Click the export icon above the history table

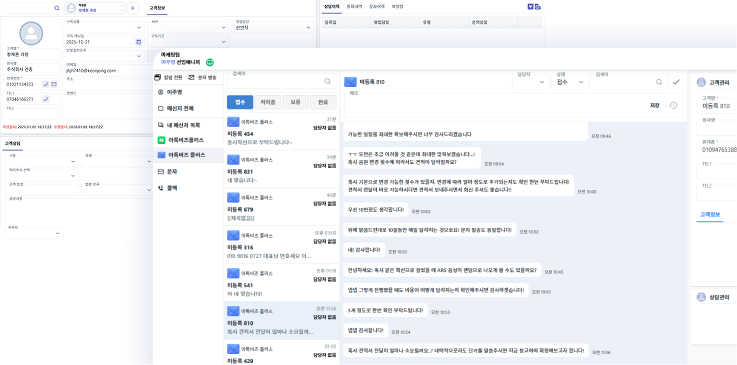(538, 7)
